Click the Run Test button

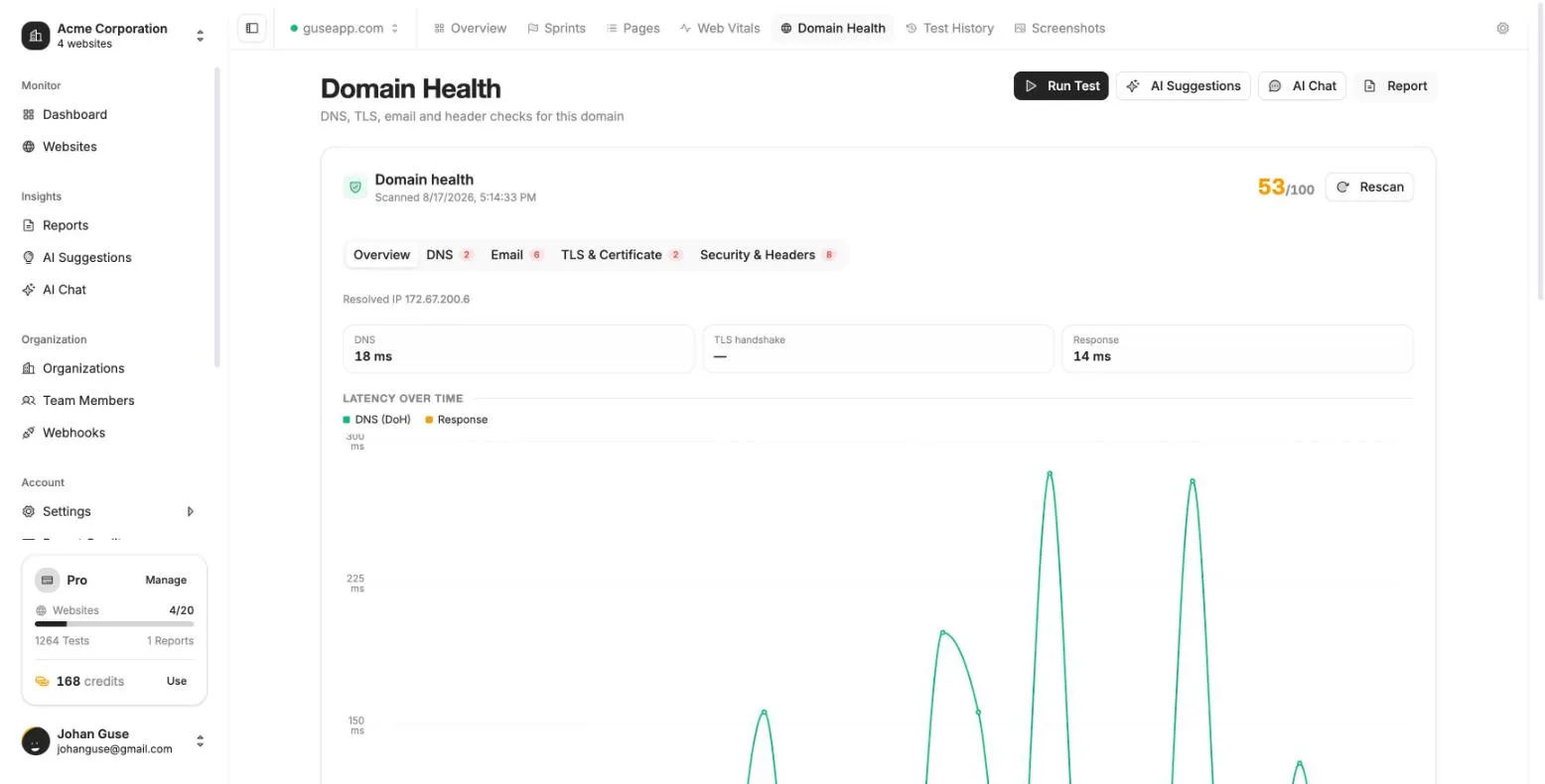pyautogui.click(x=1060, y=86)
